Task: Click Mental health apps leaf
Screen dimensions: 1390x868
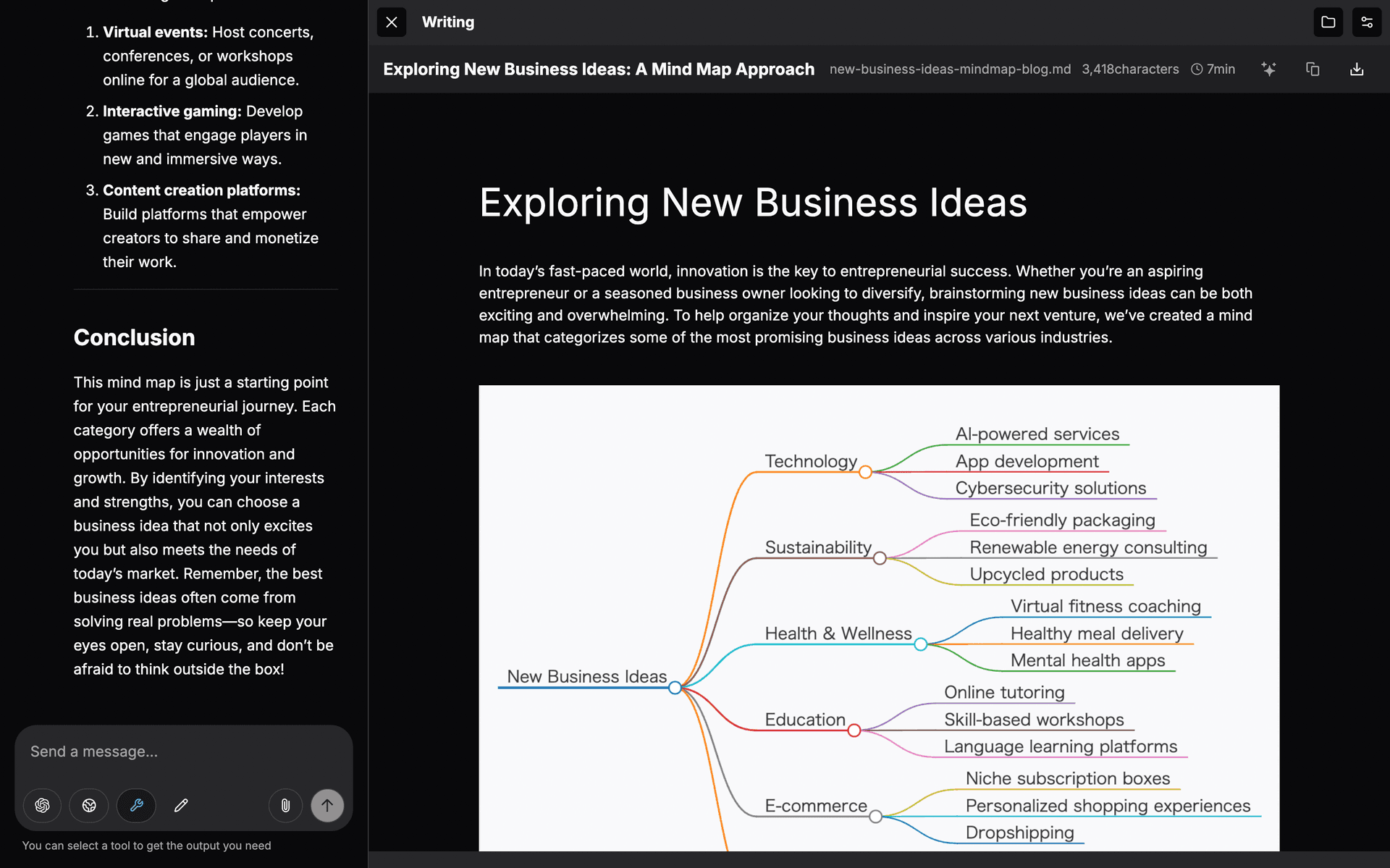Action: [1087, 660]
